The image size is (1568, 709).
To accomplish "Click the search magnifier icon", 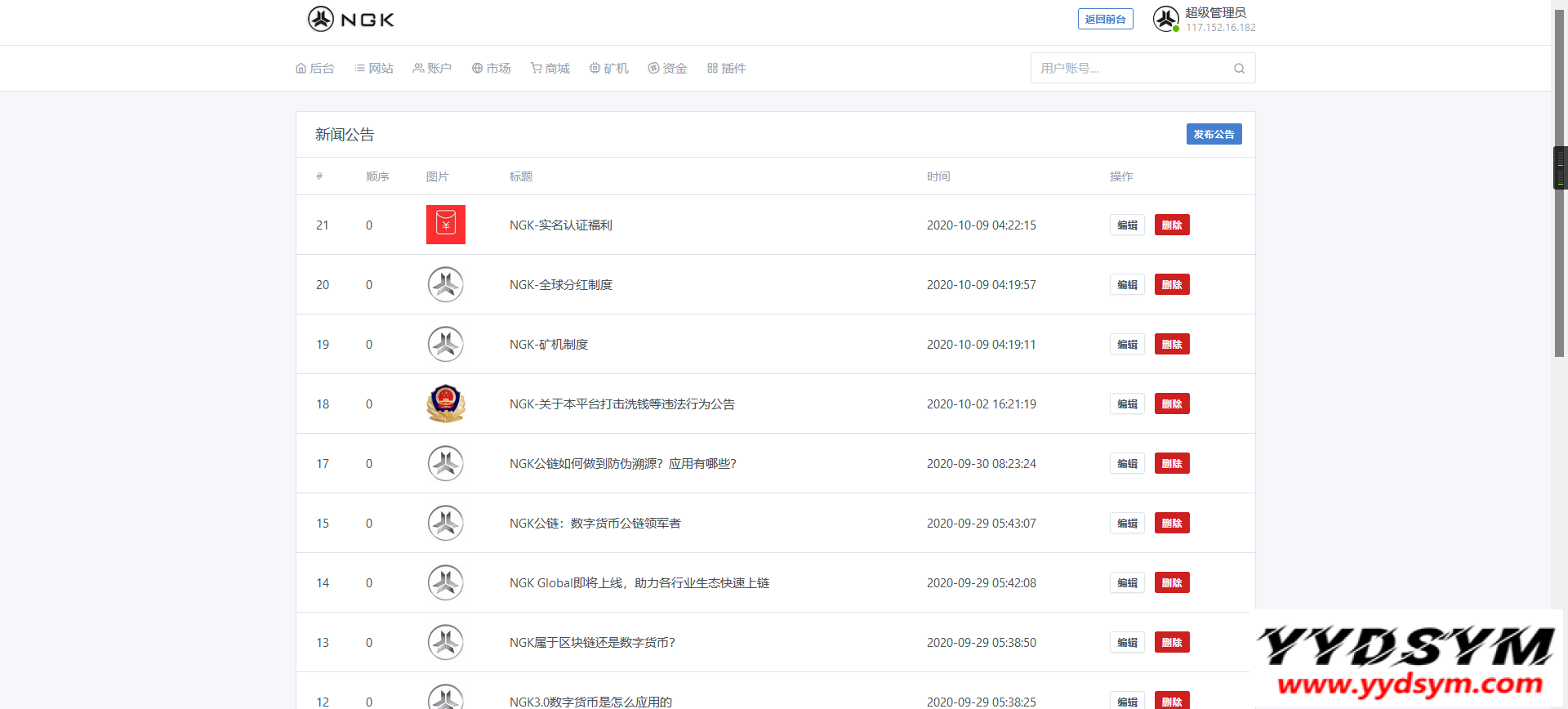I will click(x=1239, y=69).
